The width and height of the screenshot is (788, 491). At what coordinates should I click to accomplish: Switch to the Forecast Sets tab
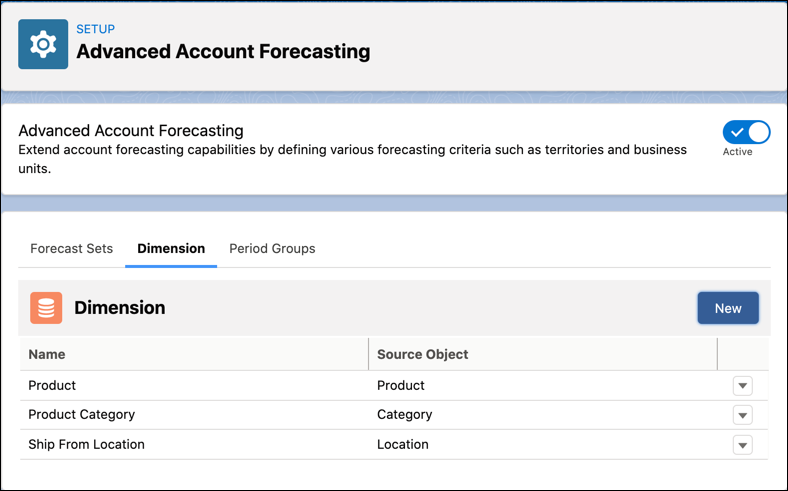[72, 248]
